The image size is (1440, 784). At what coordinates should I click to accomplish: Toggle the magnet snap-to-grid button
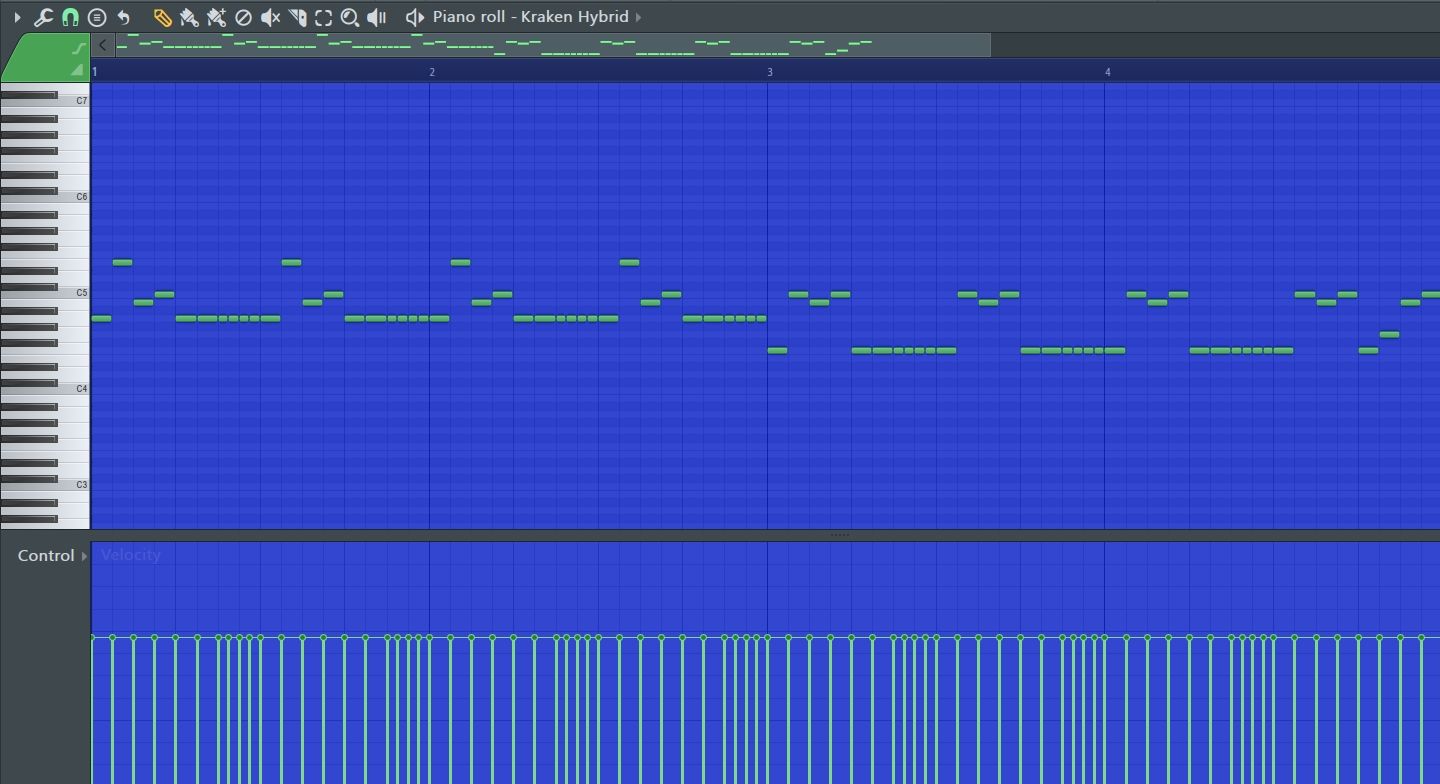pyautogui.click(x=70, y=17)
